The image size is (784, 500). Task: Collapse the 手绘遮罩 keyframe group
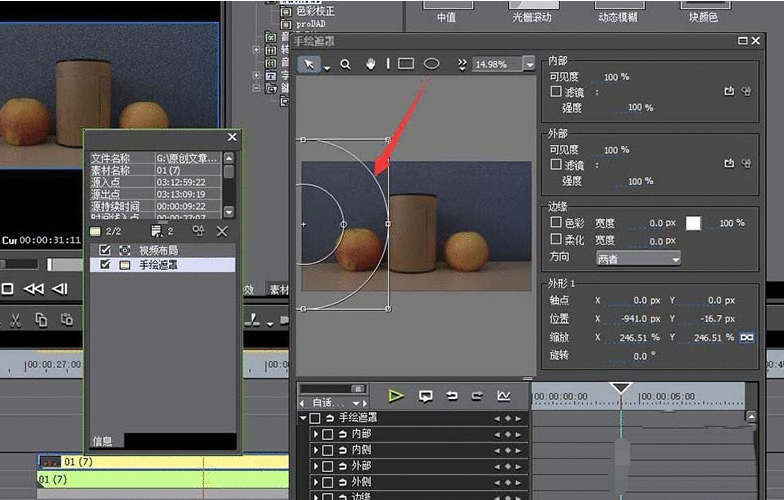pos(304,418)
